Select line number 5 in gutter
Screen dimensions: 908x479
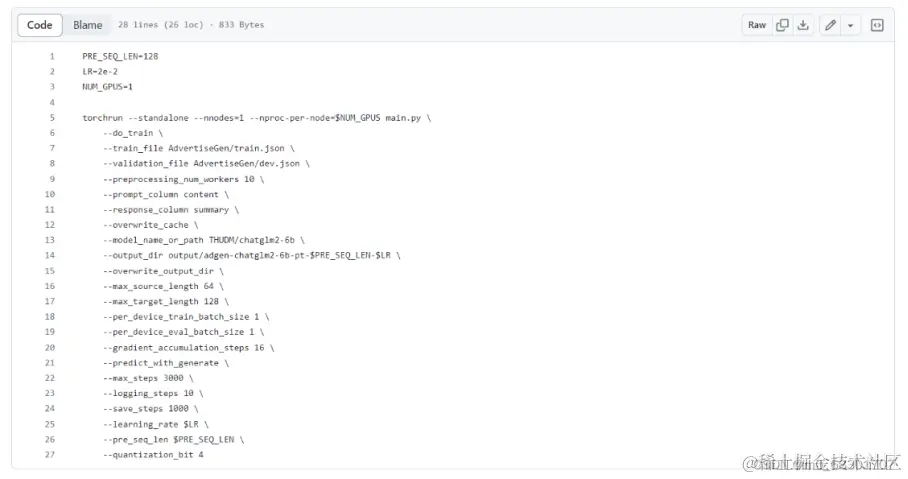[52, 118]
